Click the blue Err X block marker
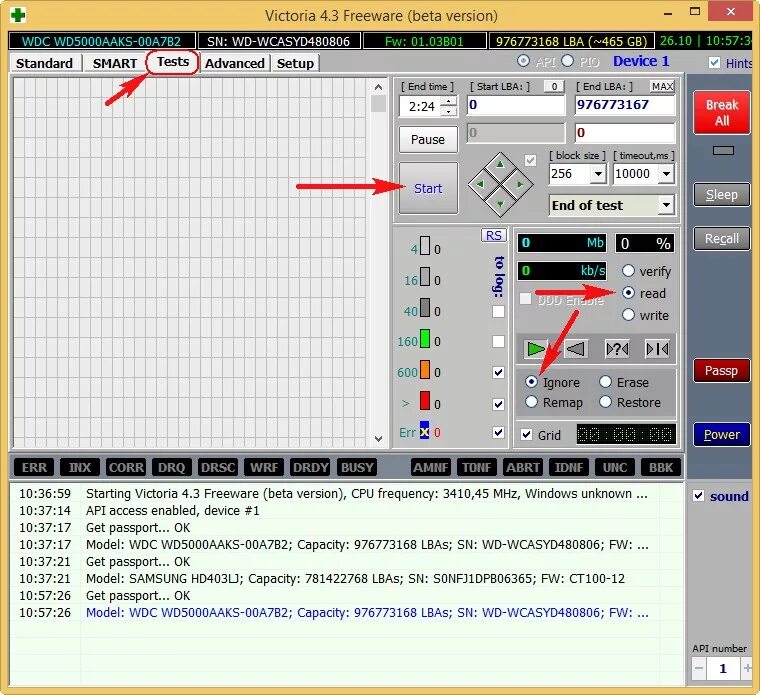Screen dimensions: 760x695 425,431
